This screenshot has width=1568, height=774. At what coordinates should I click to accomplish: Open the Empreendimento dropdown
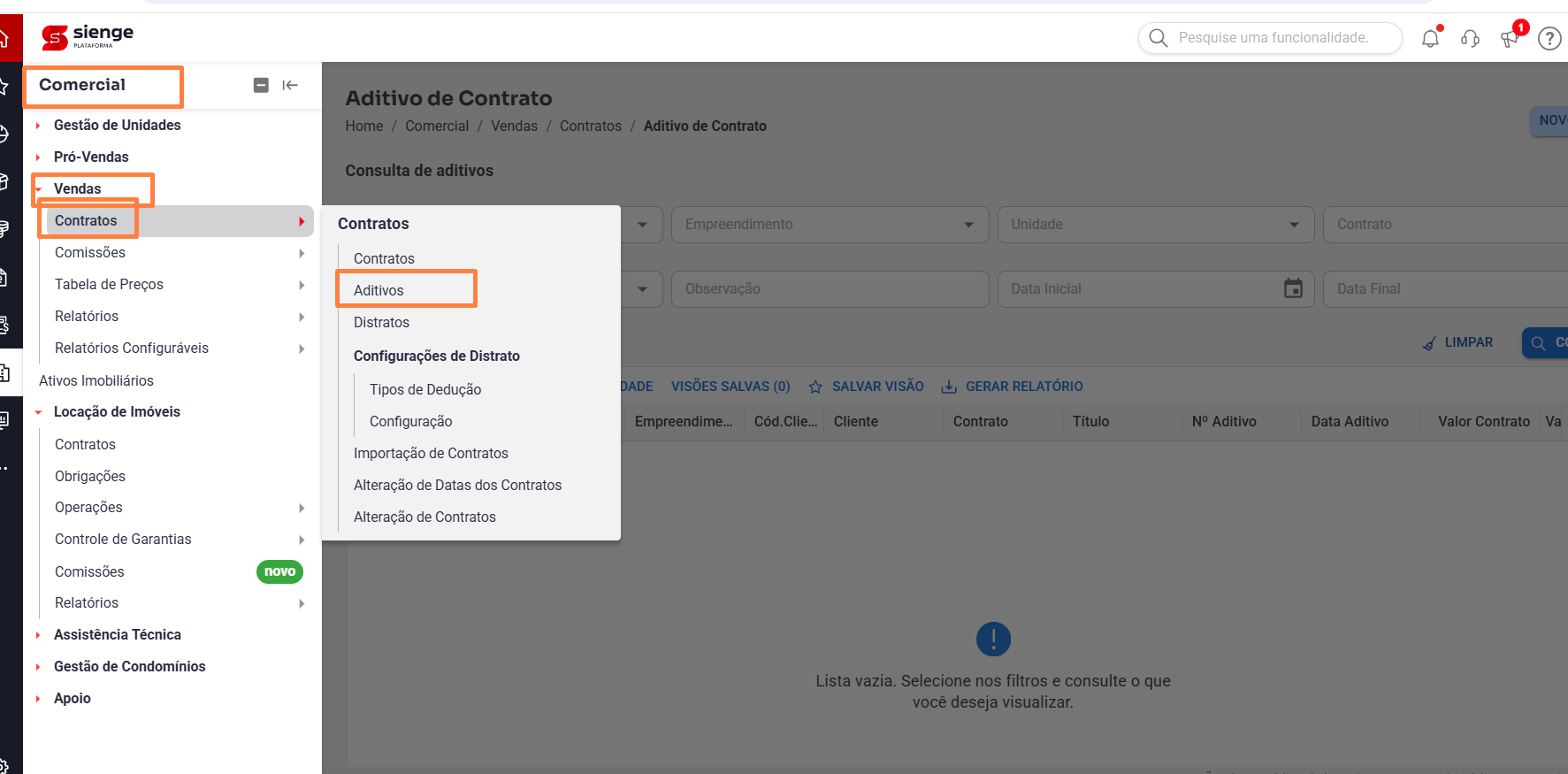coord(830,225)
